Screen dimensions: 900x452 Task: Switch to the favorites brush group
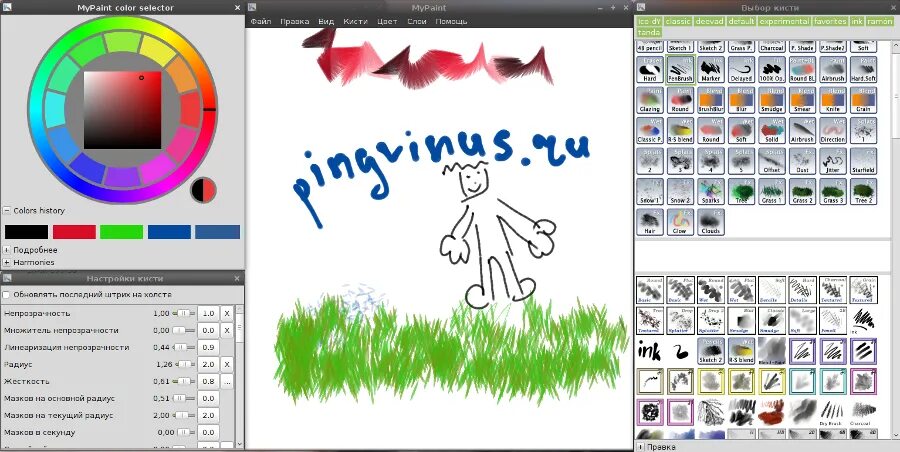pos(830,21)
